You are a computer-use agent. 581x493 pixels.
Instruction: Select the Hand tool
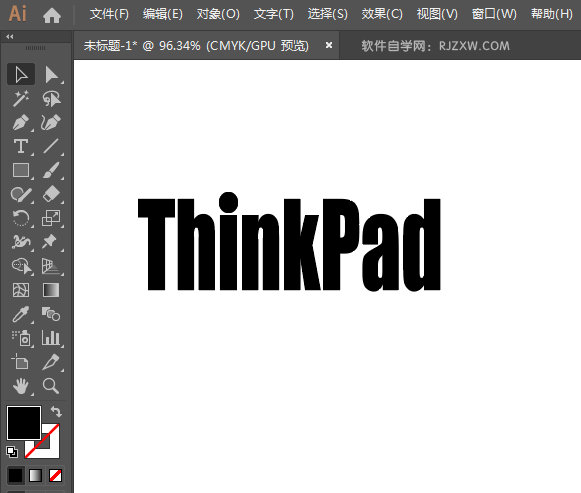pyautogui.click(x=21, y=386)
